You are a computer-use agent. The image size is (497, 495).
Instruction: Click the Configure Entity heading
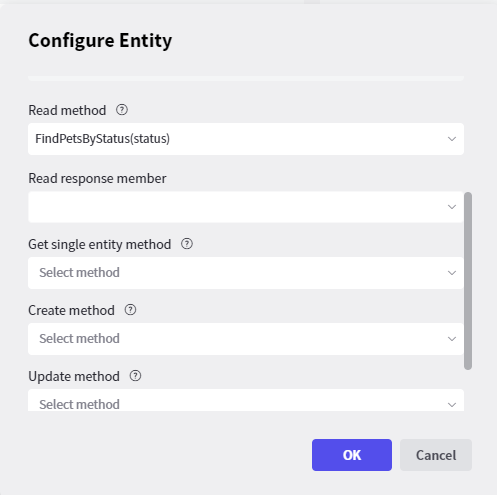tap(100, 41)
